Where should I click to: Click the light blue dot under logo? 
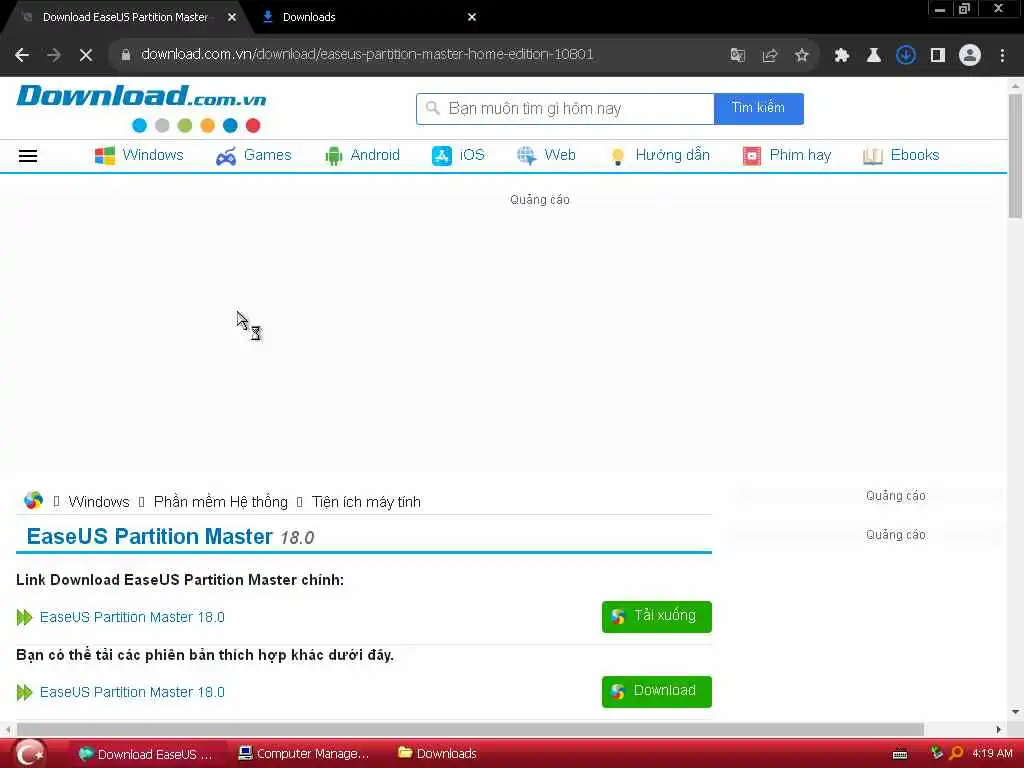click(x=139, y=125)
